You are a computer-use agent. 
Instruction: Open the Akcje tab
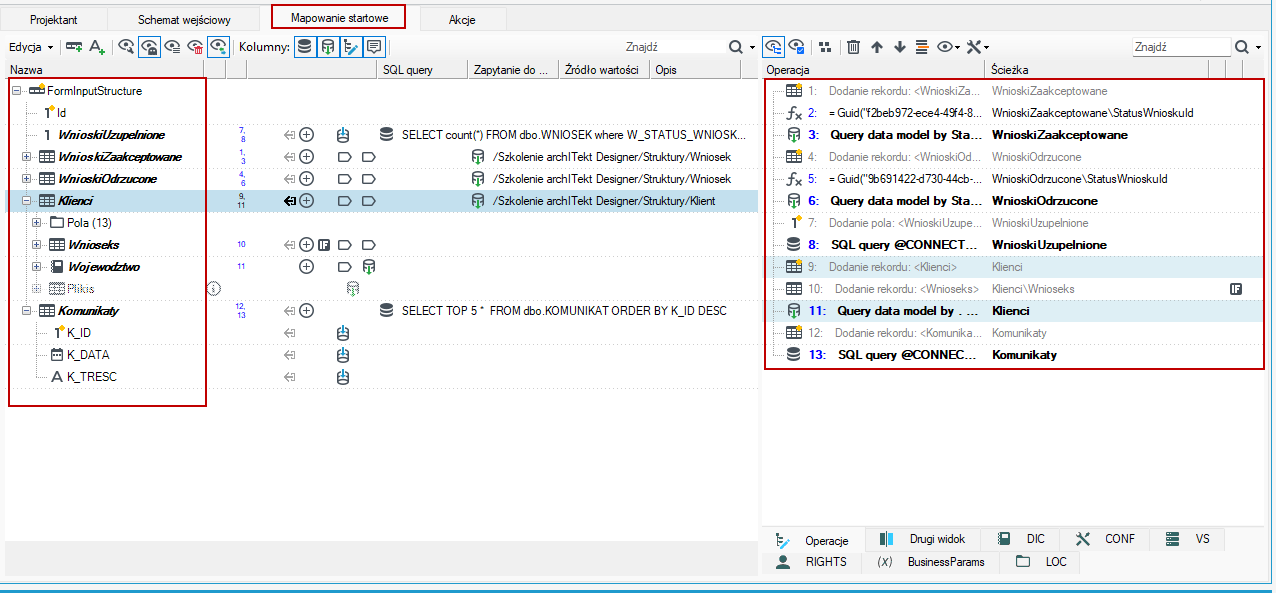[462, 19]
